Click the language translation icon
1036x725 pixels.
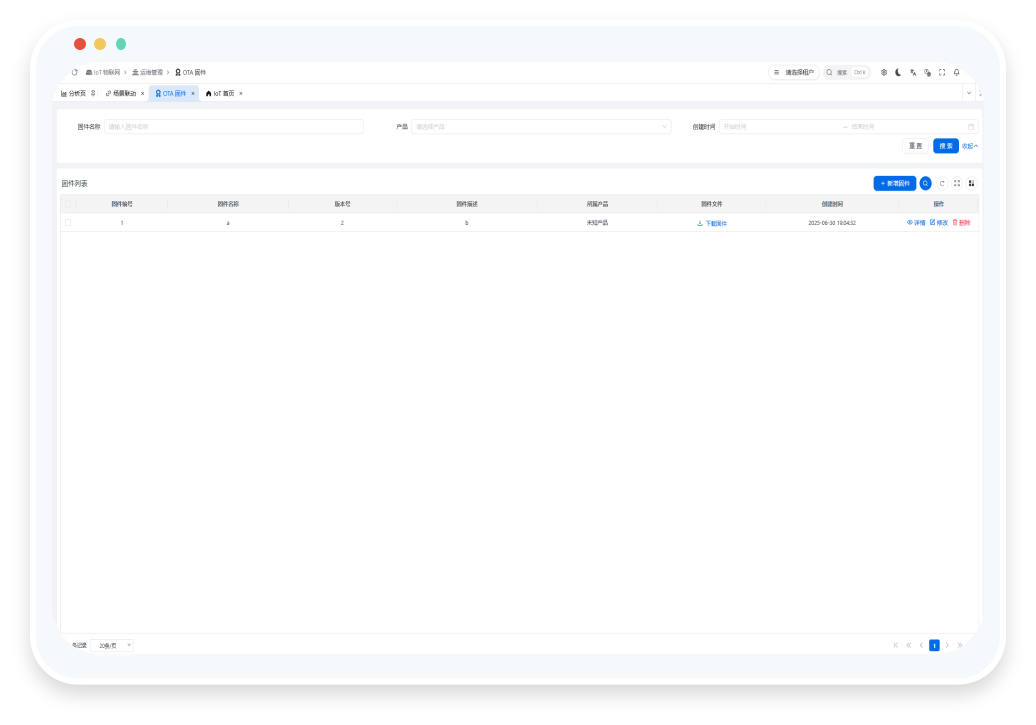pos(913,72)
